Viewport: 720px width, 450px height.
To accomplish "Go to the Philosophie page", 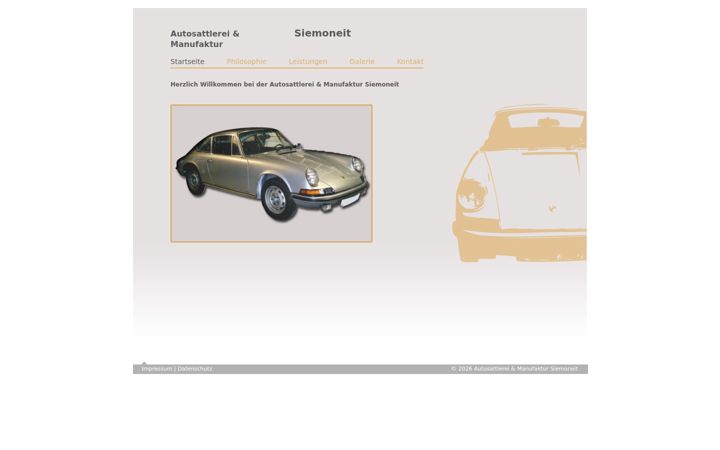I will [247, 62].
